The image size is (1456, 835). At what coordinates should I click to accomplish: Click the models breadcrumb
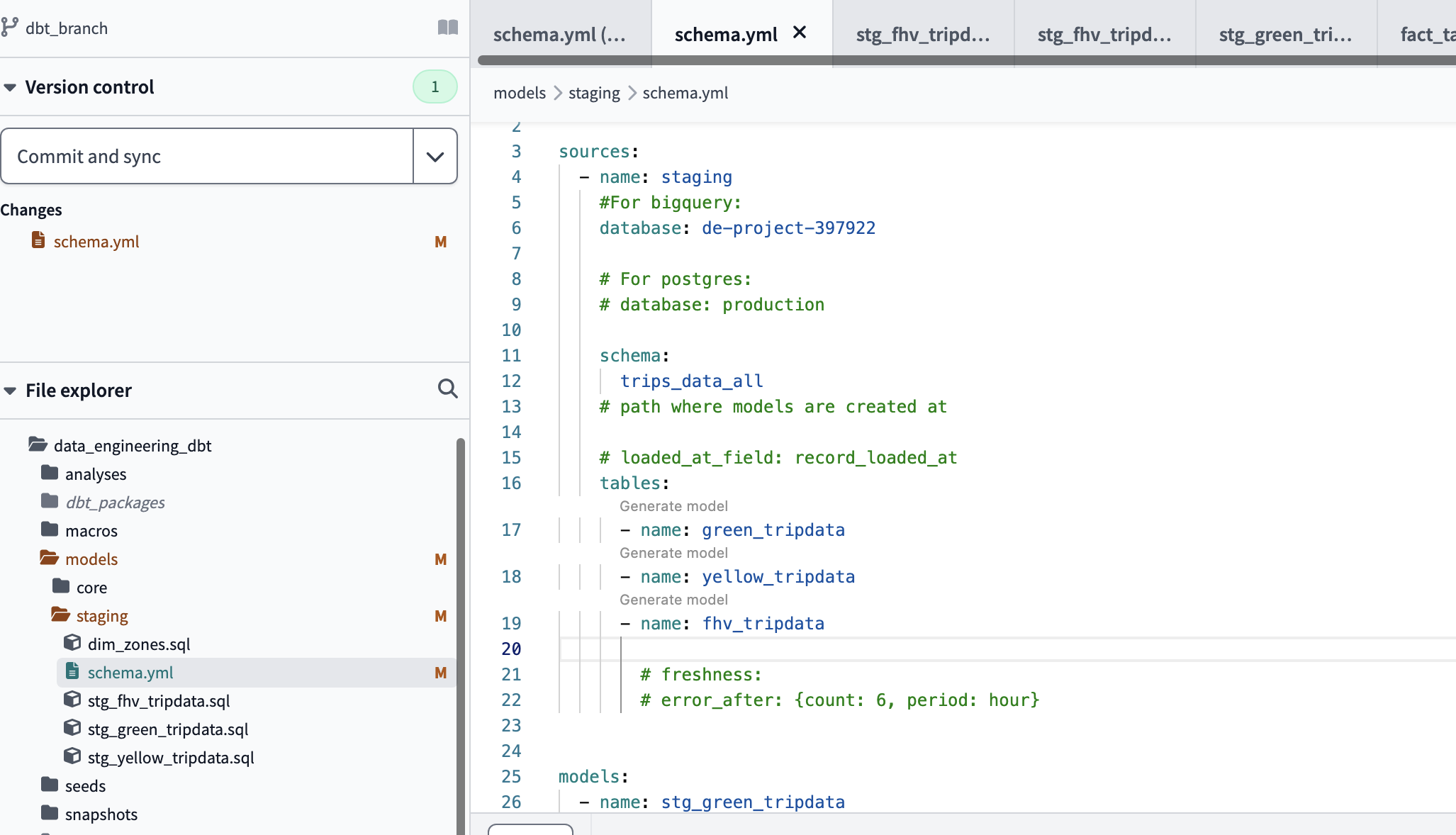click(x=520, y=93)
